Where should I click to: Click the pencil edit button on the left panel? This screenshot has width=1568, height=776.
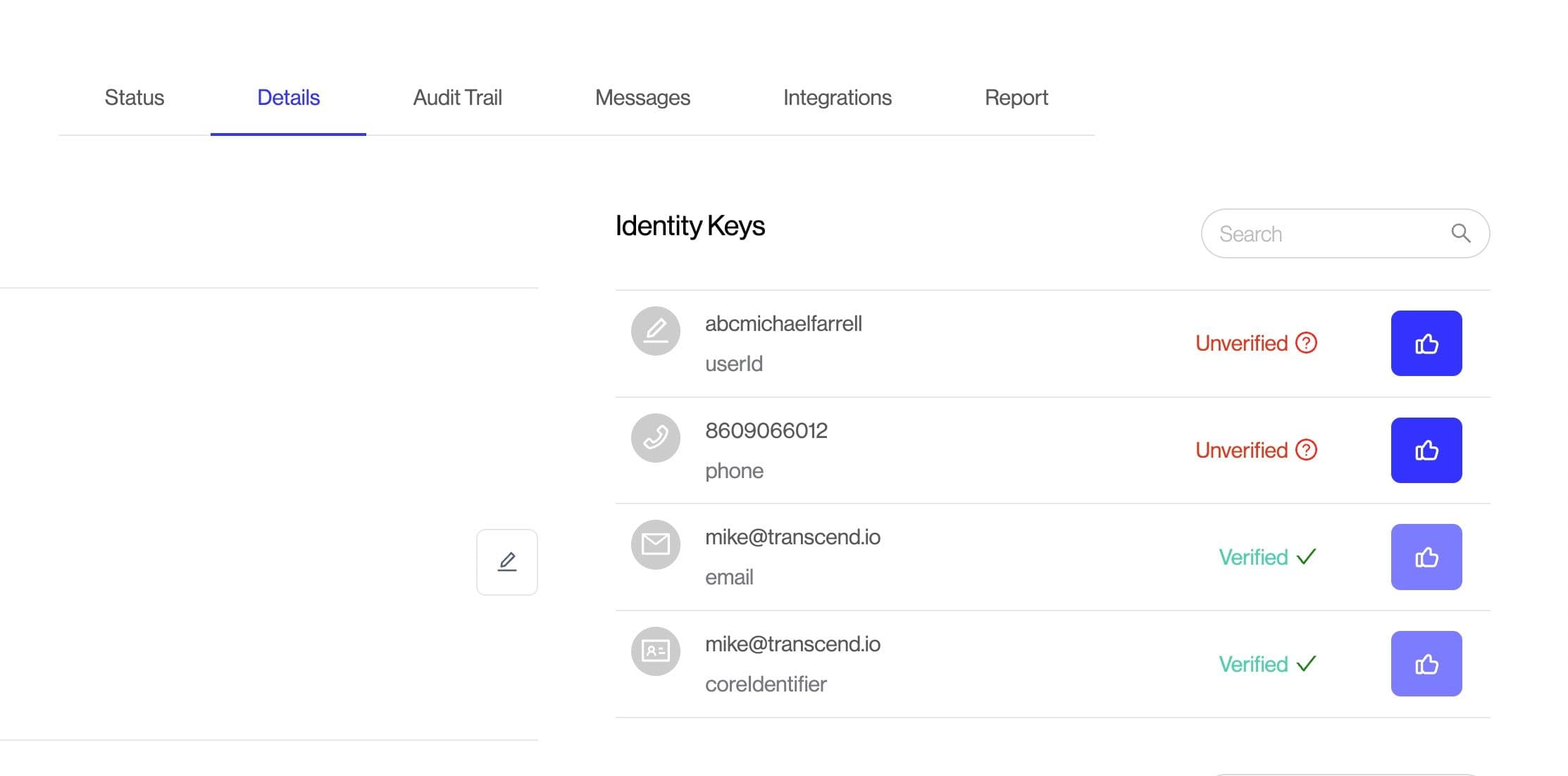click(506, 562)
